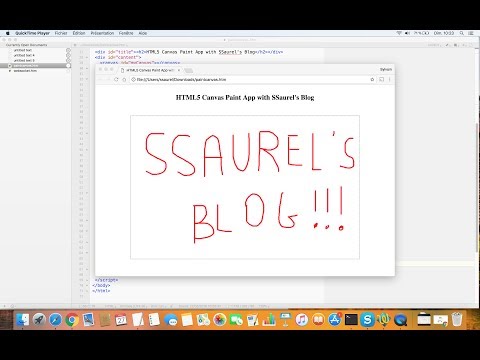This screenshot has width=480, height=360.
Task: Click the volume icon in menu bar
Action: click(x=407, y=33)
